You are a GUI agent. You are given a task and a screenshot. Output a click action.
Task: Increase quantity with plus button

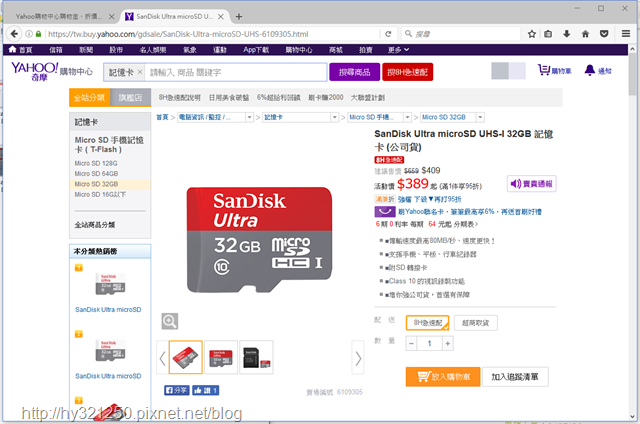click(448, 344)
